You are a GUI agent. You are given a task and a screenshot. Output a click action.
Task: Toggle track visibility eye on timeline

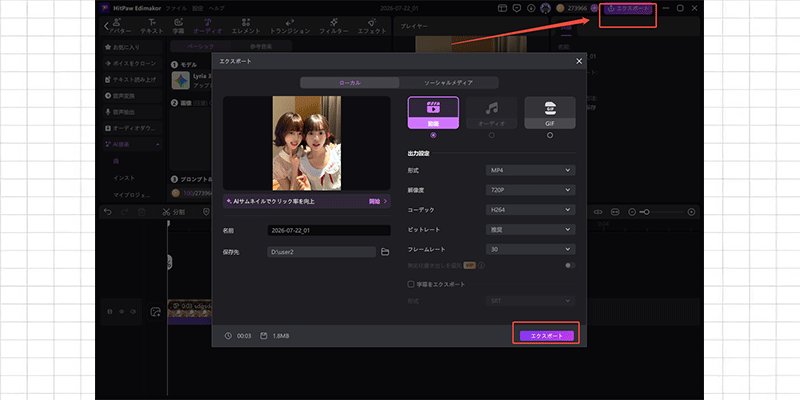tap(122, 311)
